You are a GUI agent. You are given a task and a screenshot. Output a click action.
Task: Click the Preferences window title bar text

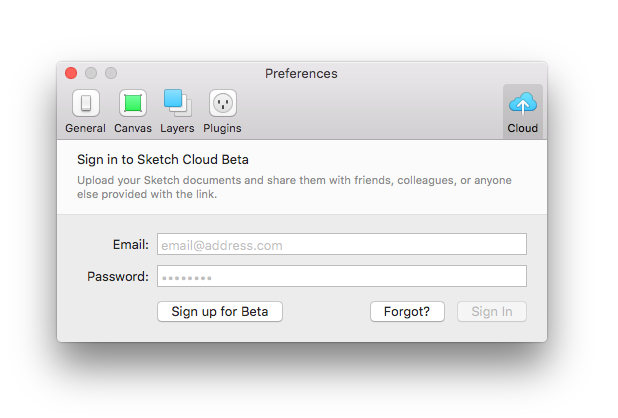[301, 73]
